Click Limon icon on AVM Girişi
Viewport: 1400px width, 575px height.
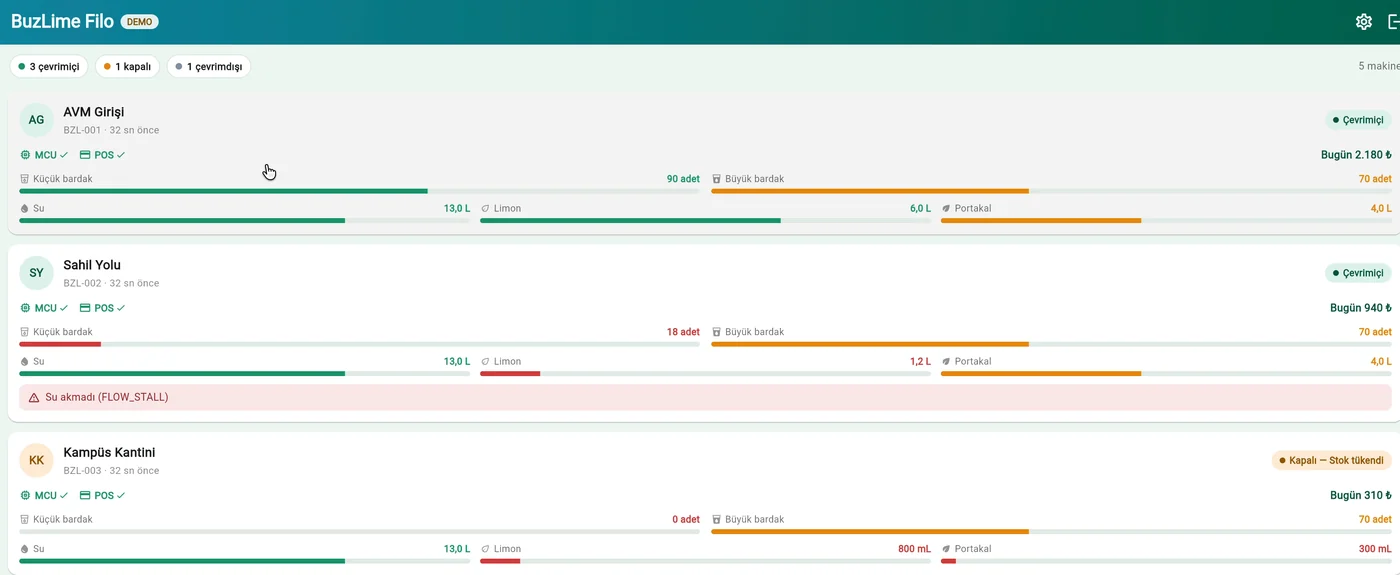(486, 208)
